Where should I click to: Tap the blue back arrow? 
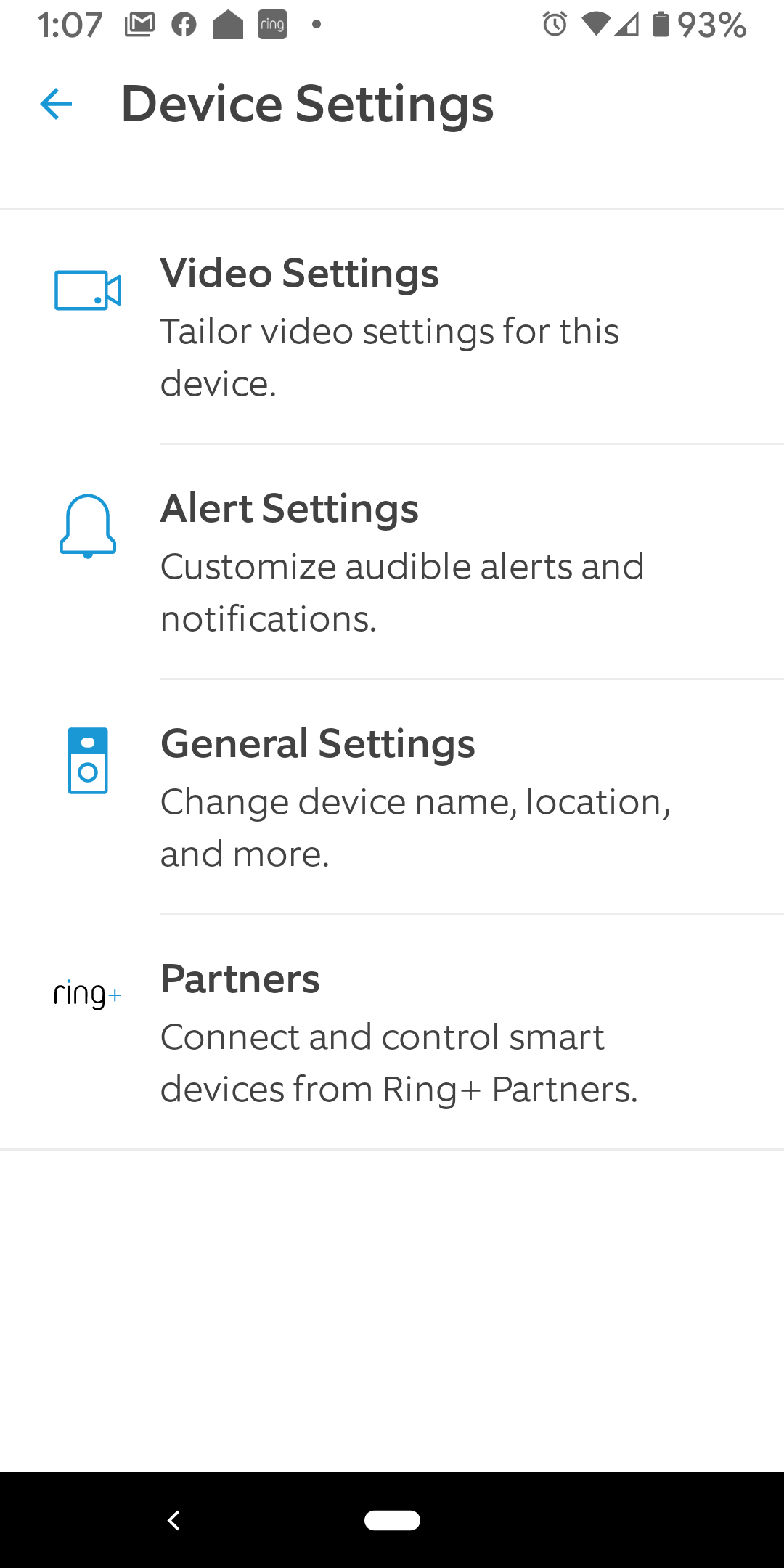point(55,105)
